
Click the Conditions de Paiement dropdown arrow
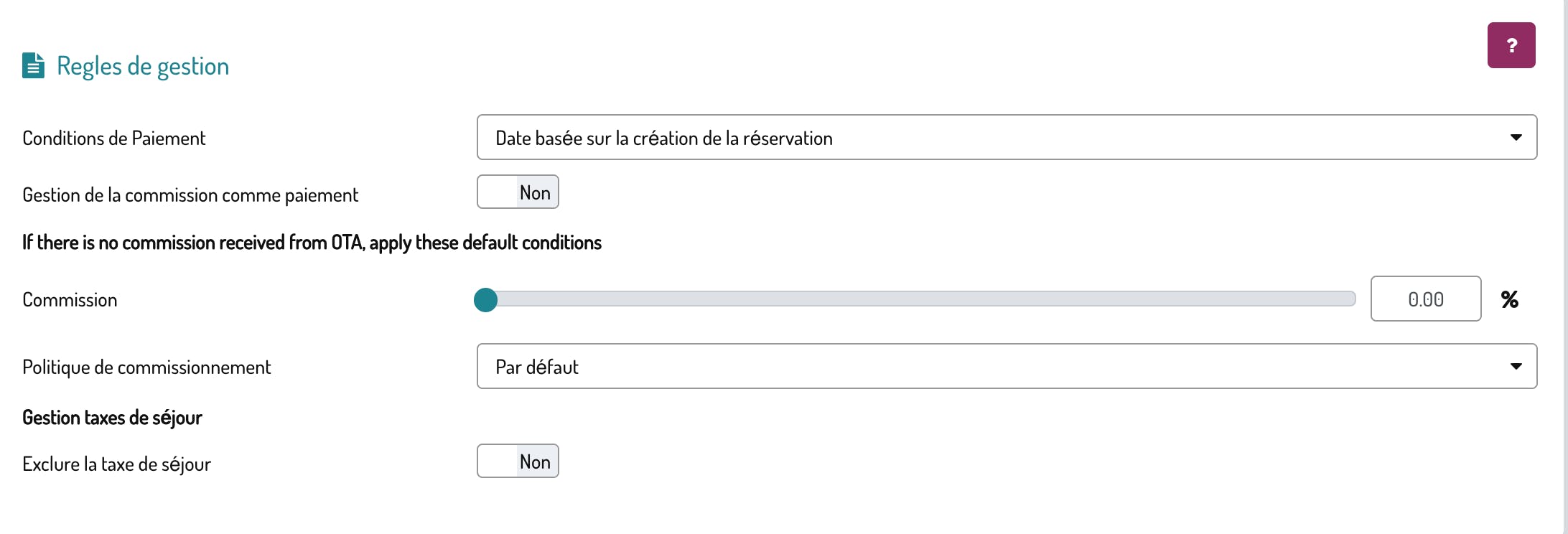[x=1516, y=137]
